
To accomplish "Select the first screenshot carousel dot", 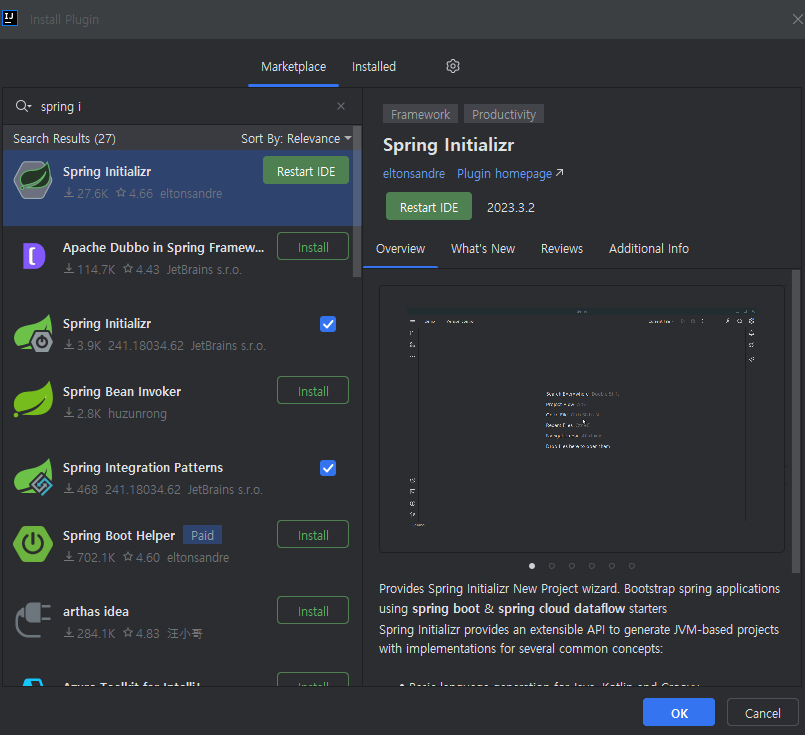I will pyautogui.click(x=532, y=566).
